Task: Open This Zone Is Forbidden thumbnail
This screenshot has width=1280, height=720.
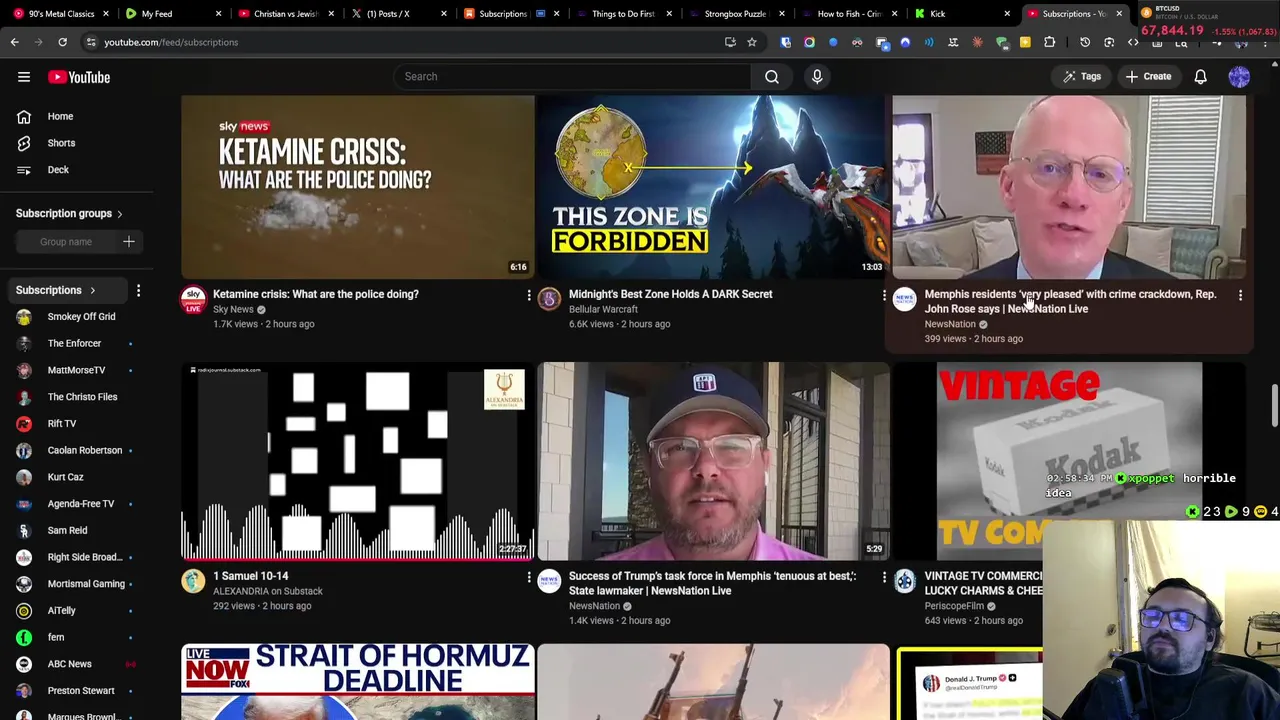Action: click(x=713, y=187)
